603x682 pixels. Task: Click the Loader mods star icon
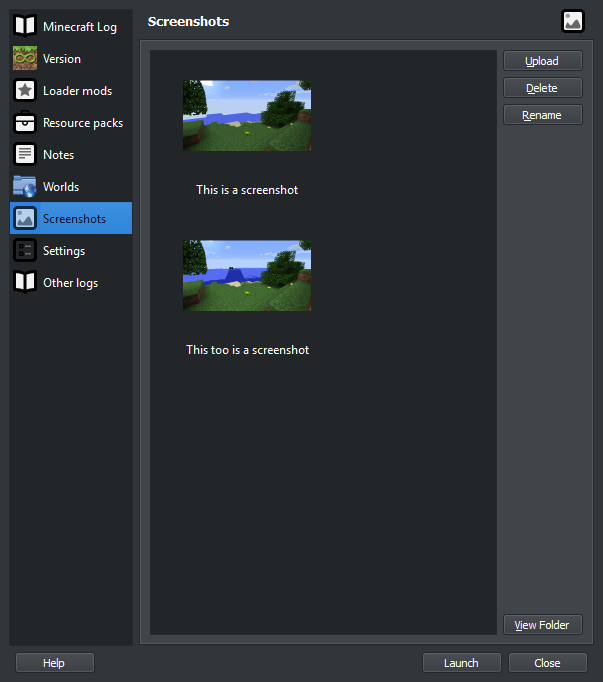pyautogui.click(x=25, y=90)
